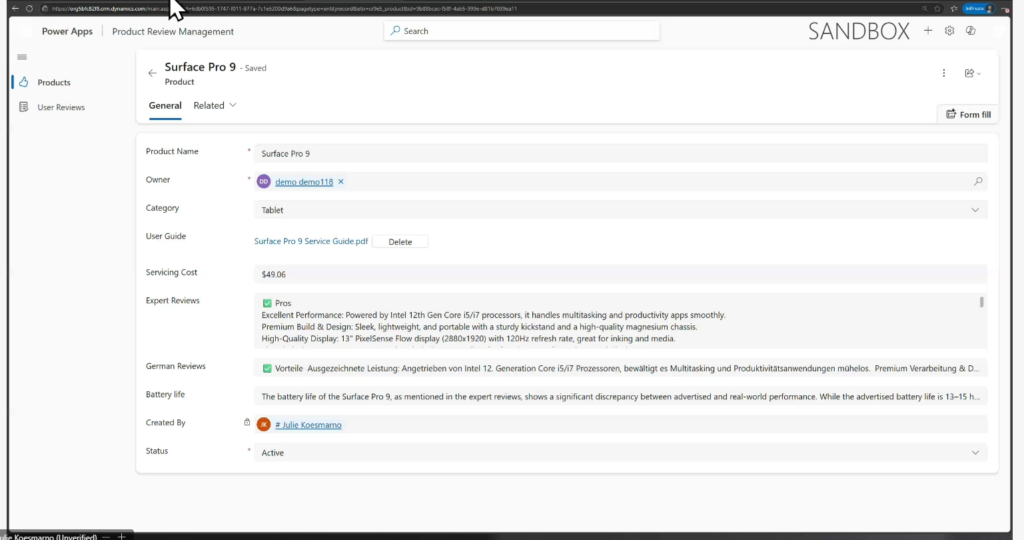Click the Servicing Cost field label
Image resolution: width=1024 pixels, height=540 pixels.
pos(171,272)
